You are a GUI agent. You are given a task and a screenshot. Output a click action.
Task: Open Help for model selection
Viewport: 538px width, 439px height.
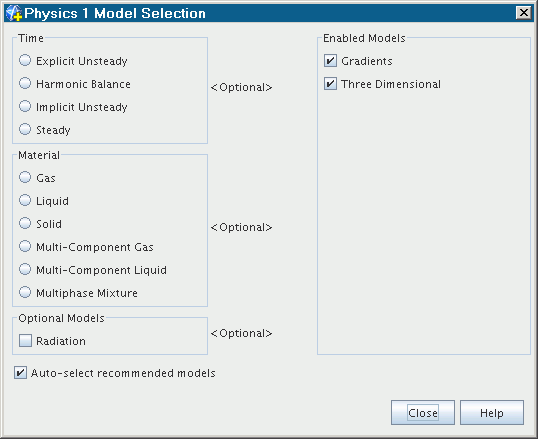point(492,413)
